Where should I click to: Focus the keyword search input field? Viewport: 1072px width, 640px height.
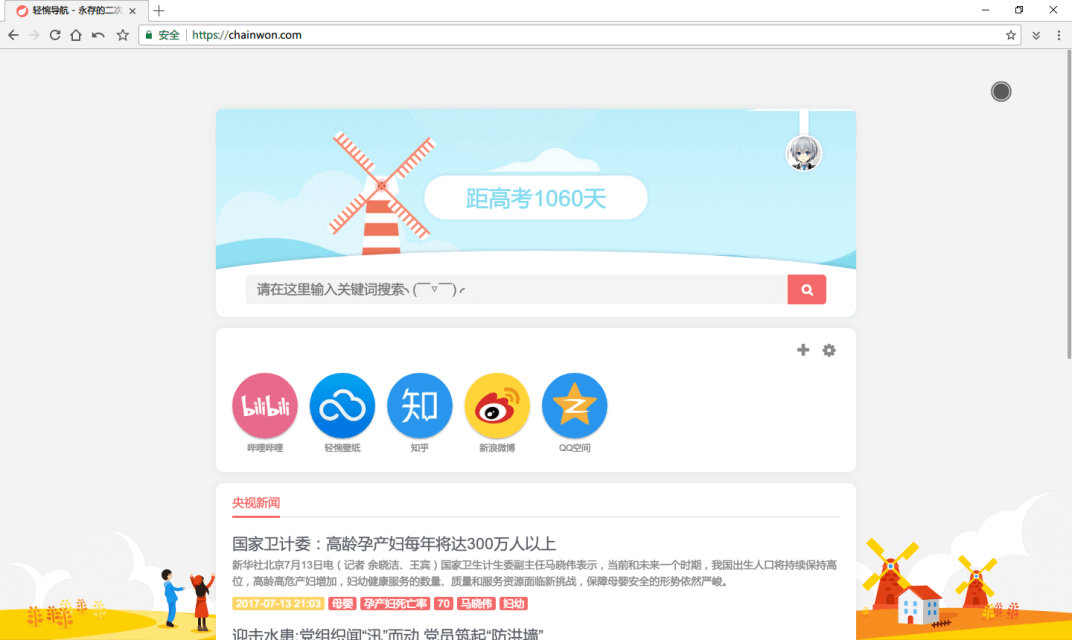point(516,290)
